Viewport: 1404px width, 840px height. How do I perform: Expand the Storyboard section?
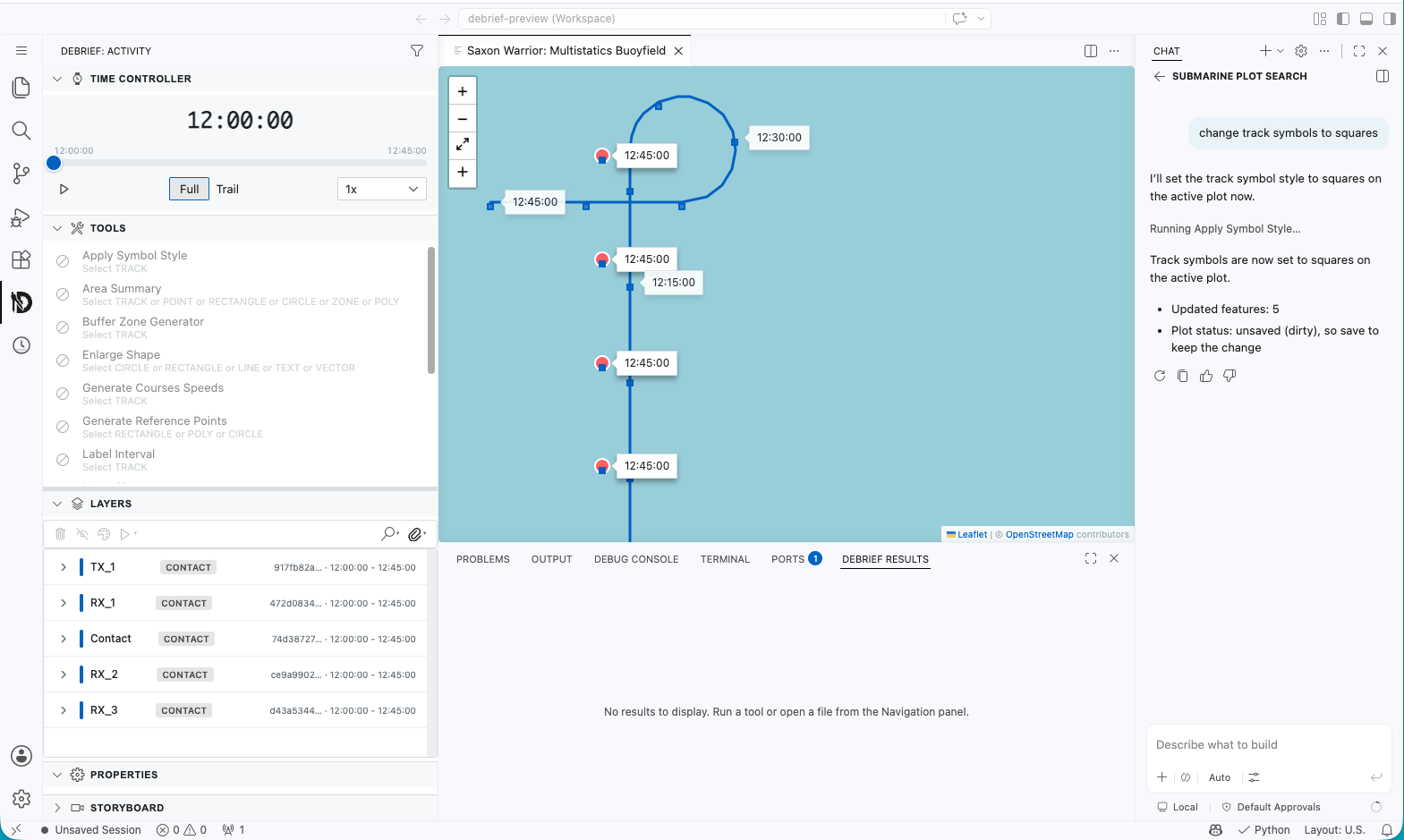coord(57,808)
